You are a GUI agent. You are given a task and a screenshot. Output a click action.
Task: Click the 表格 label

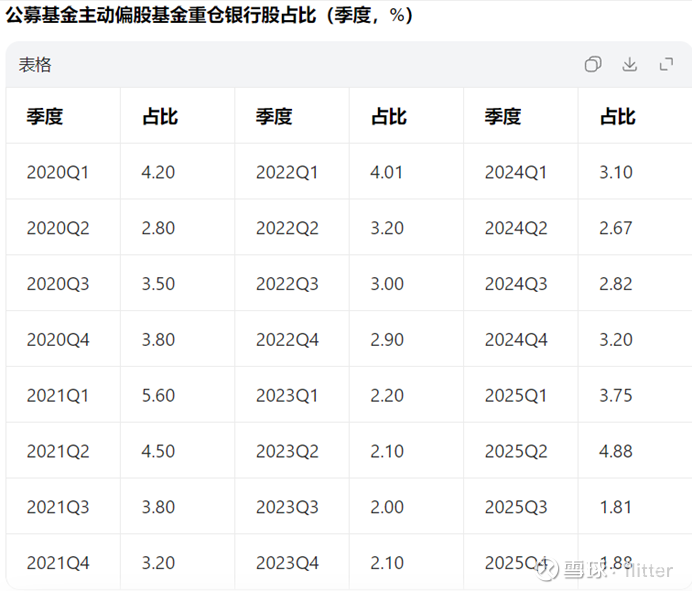(x=35, y=65)
